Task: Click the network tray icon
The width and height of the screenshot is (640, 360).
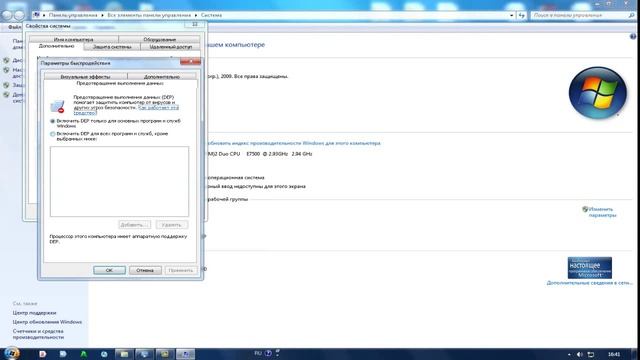Action: [x=591, y=354]
